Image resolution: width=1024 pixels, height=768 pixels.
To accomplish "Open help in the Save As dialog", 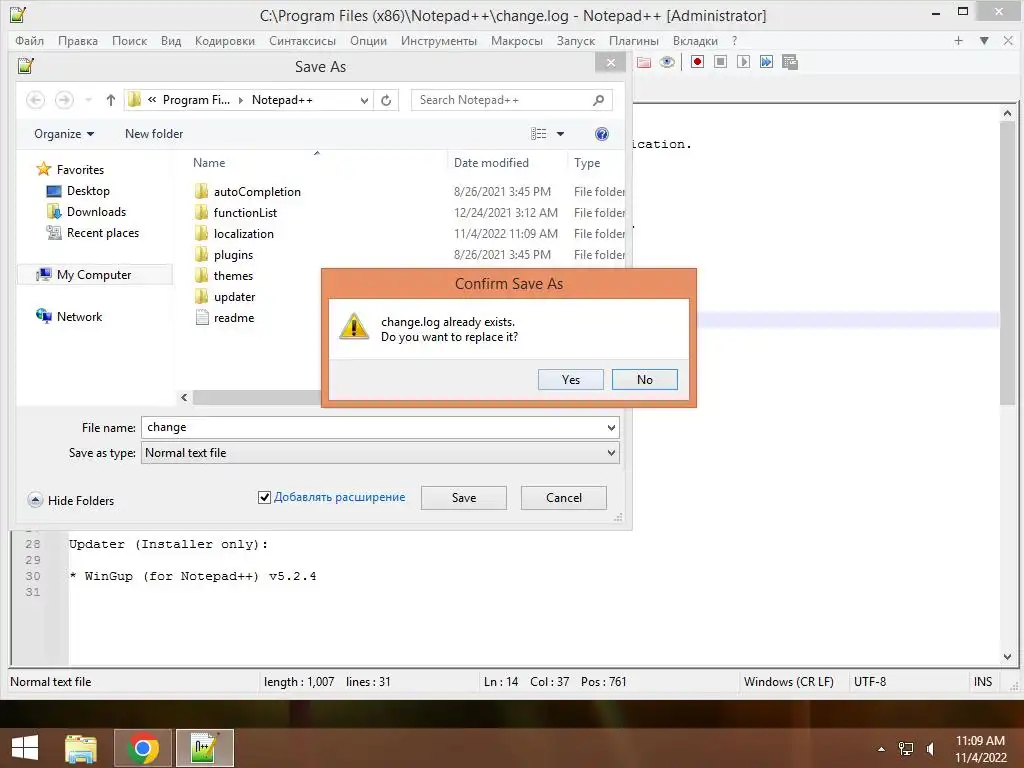I will pyautogui.click(x=601, y=134).
